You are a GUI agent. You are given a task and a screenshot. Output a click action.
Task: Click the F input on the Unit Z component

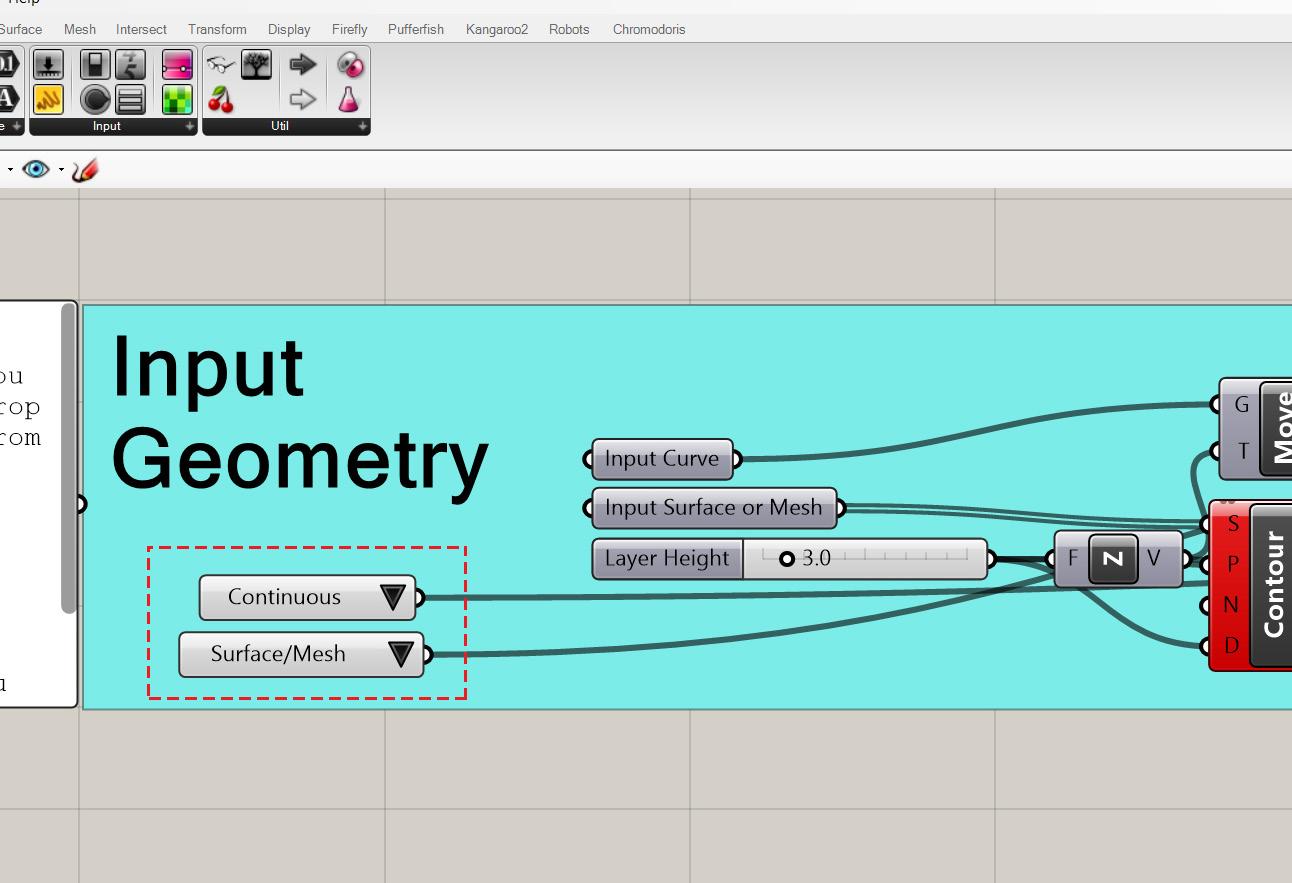[x=1072, y=558]
